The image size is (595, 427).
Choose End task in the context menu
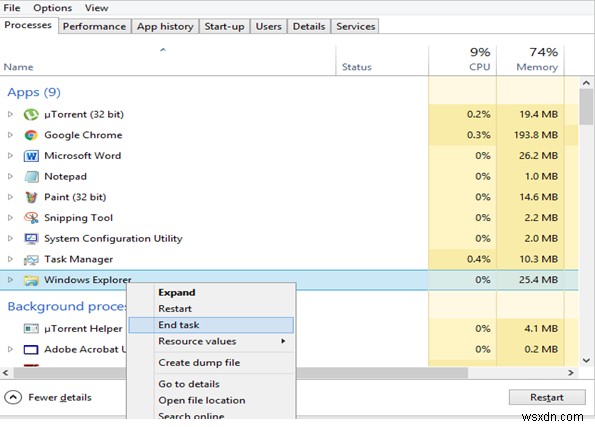tap(211, 325)
